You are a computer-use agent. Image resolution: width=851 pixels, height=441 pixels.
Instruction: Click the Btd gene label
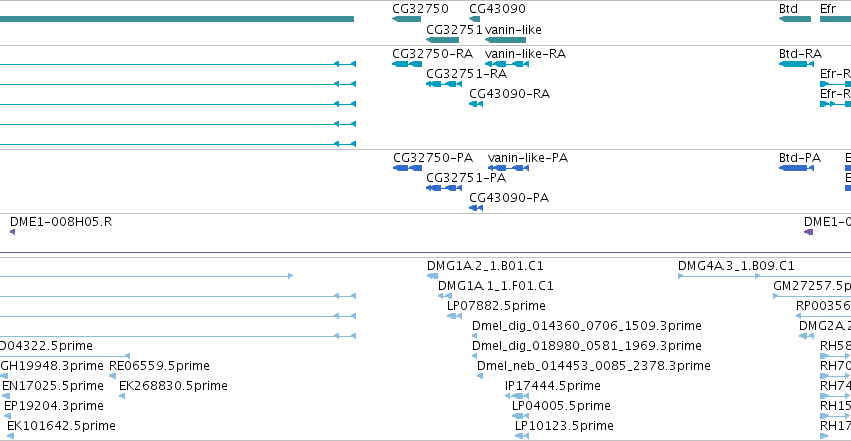pos(788,9)
